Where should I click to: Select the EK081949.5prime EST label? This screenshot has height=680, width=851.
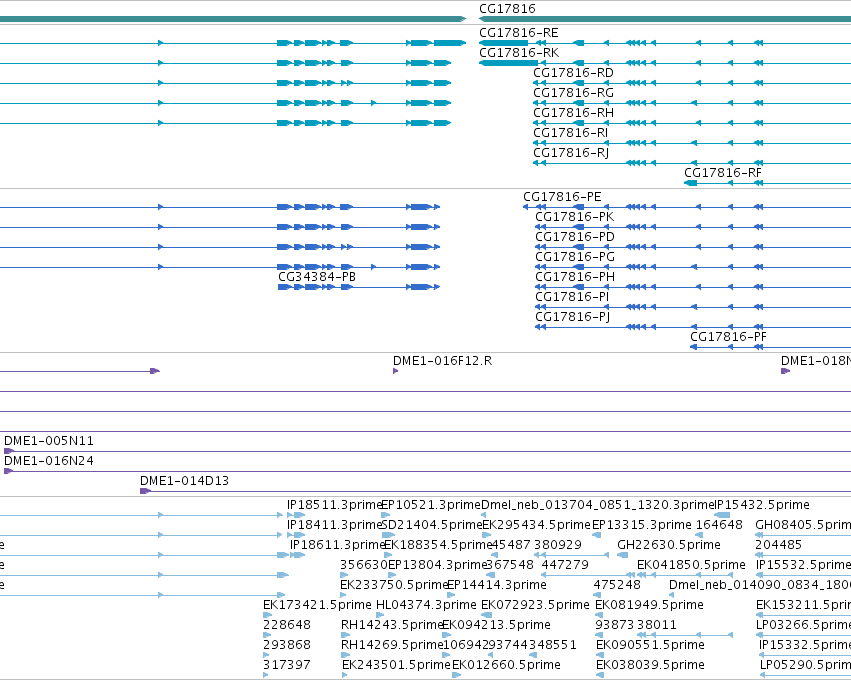[649, 605]
